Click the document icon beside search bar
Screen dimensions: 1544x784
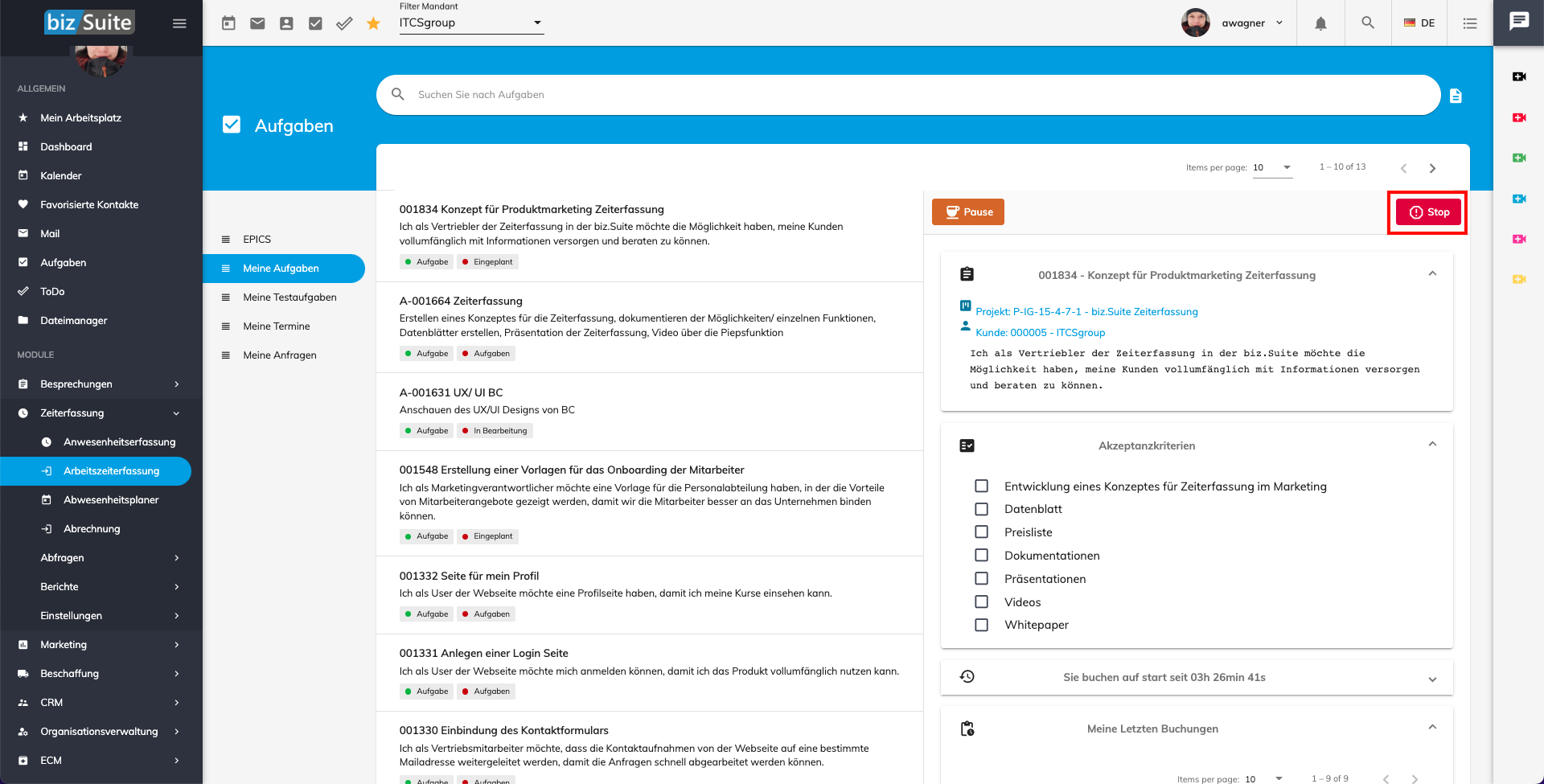click(1456, 96)
